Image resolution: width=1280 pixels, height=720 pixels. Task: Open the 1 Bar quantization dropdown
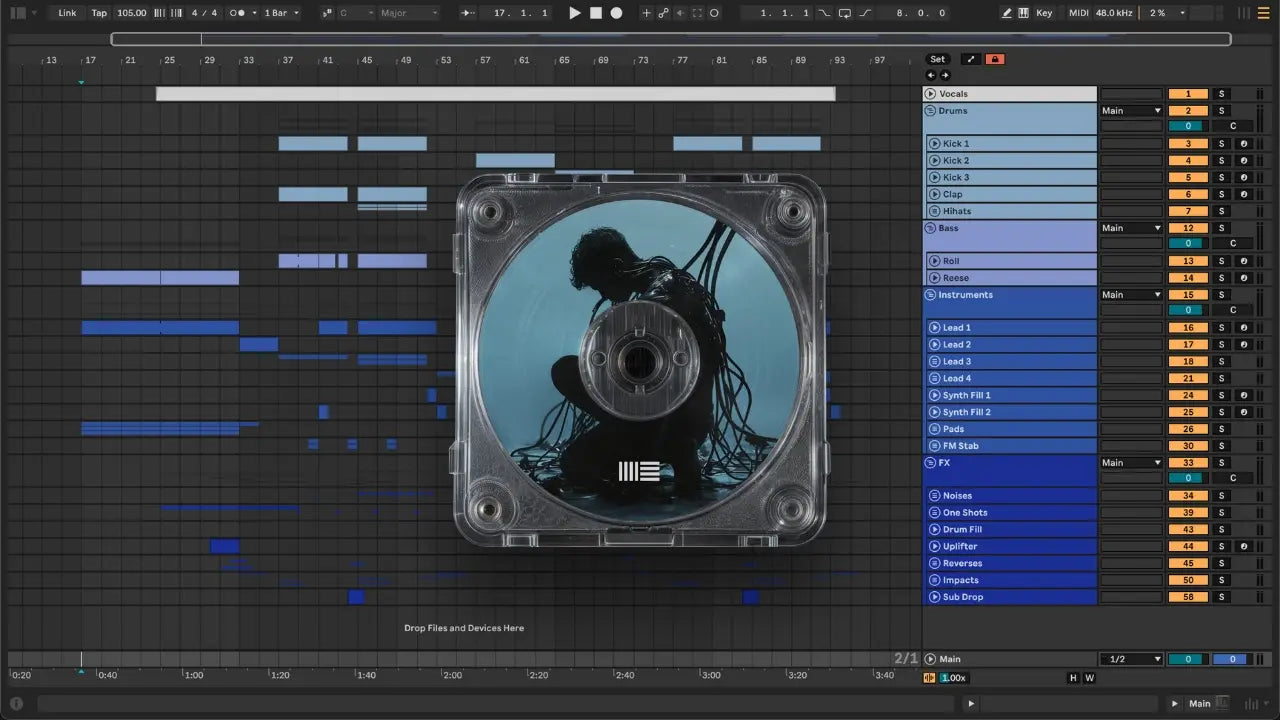(x=281, y=13)
